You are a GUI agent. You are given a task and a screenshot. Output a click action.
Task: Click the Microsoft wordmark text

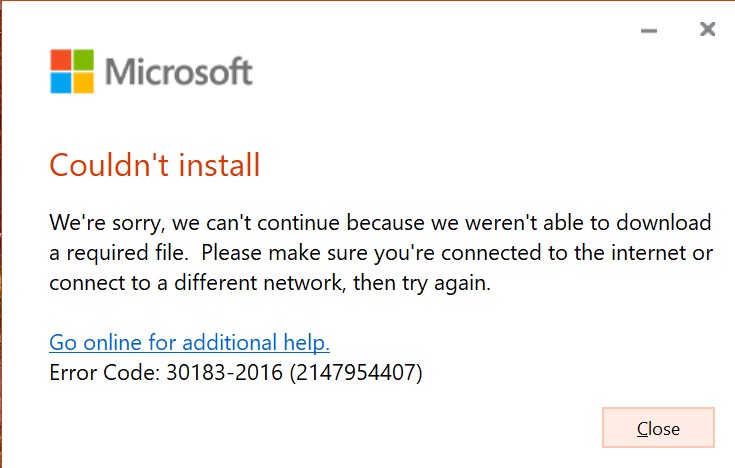pyautogui.click(x=179, y=72)
